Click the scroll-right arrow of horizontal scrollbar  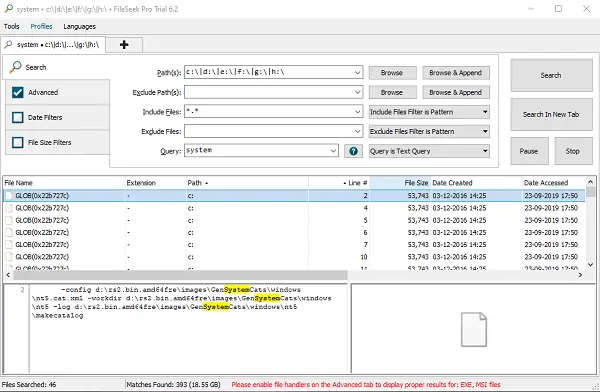(580, 275)
